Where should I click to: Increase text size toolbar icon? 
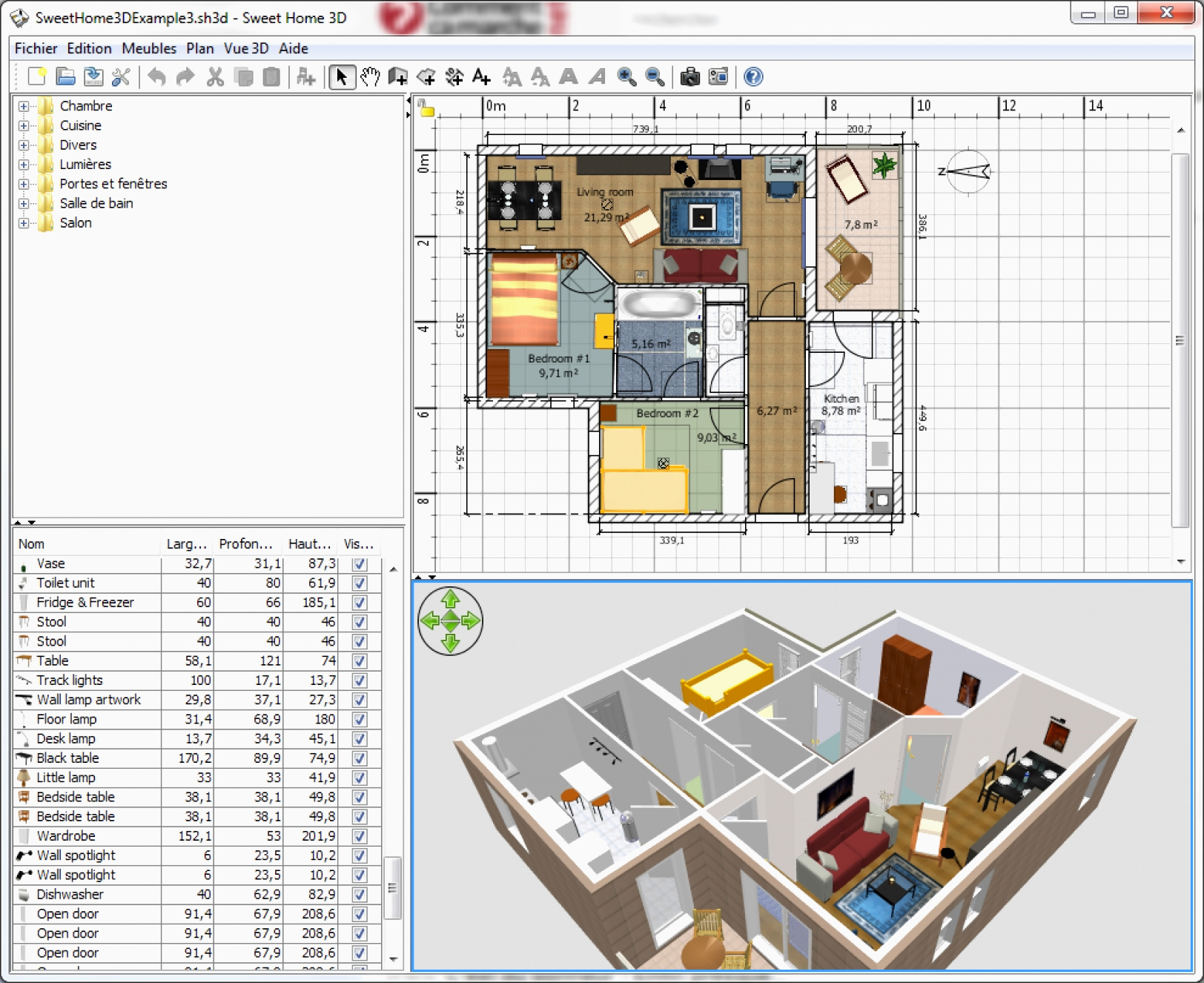(512, 76)
